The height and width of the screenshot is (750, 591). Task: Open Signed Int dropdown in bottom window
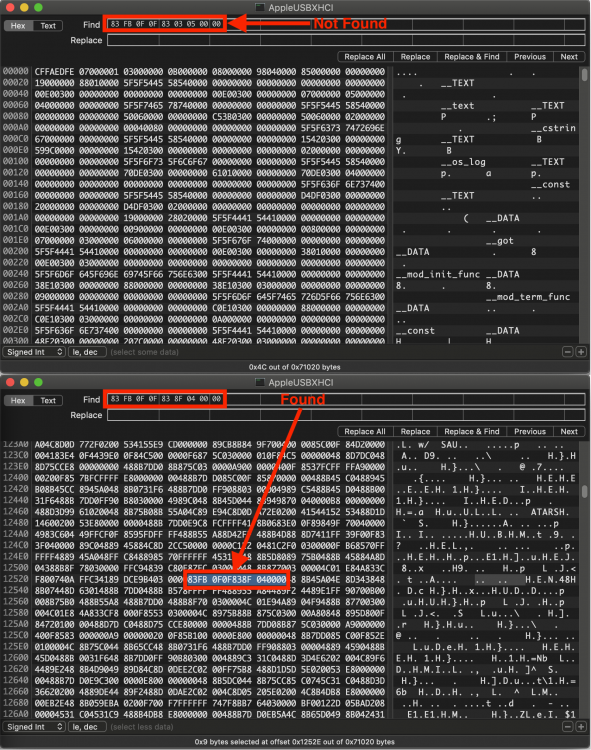pos(34,727)
